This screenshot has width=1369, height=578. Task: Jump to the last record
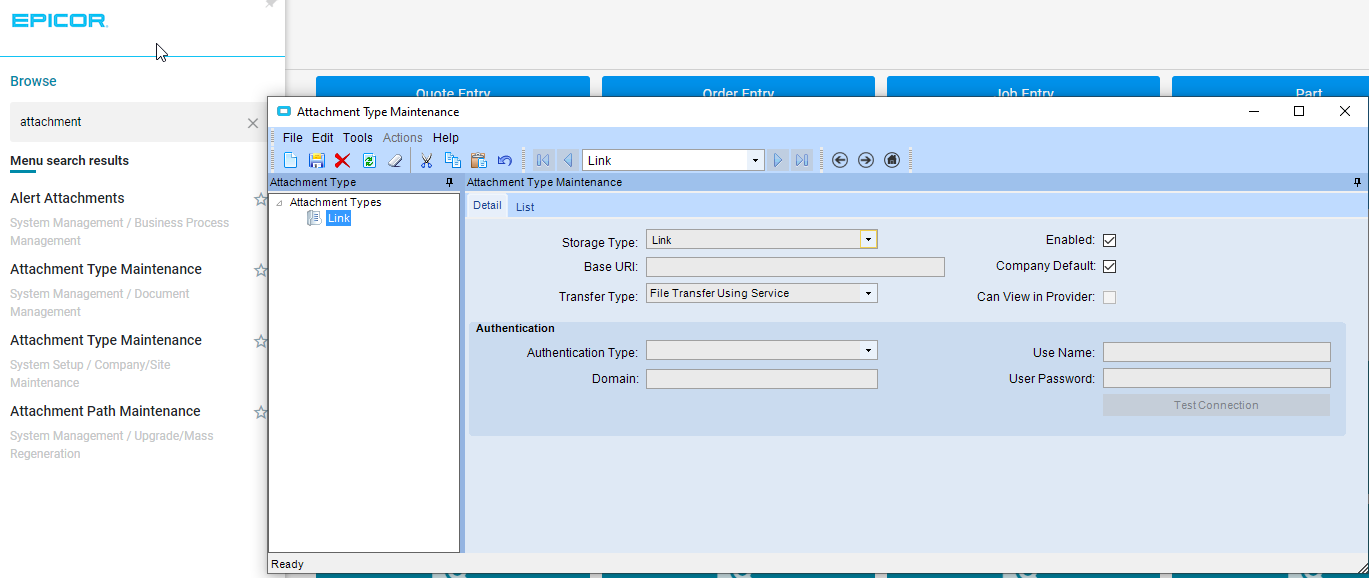(802, 160)
